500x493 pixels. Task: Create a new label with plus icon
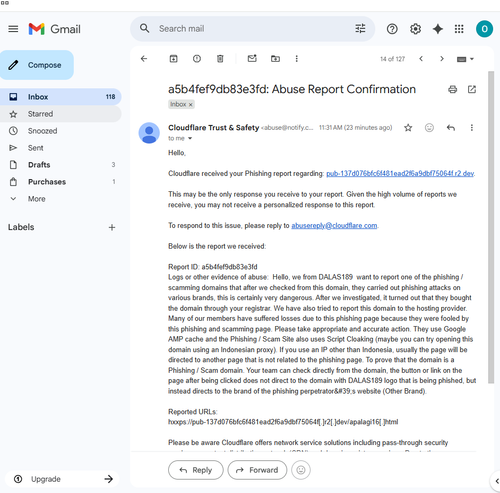click(x=112, y=227)
